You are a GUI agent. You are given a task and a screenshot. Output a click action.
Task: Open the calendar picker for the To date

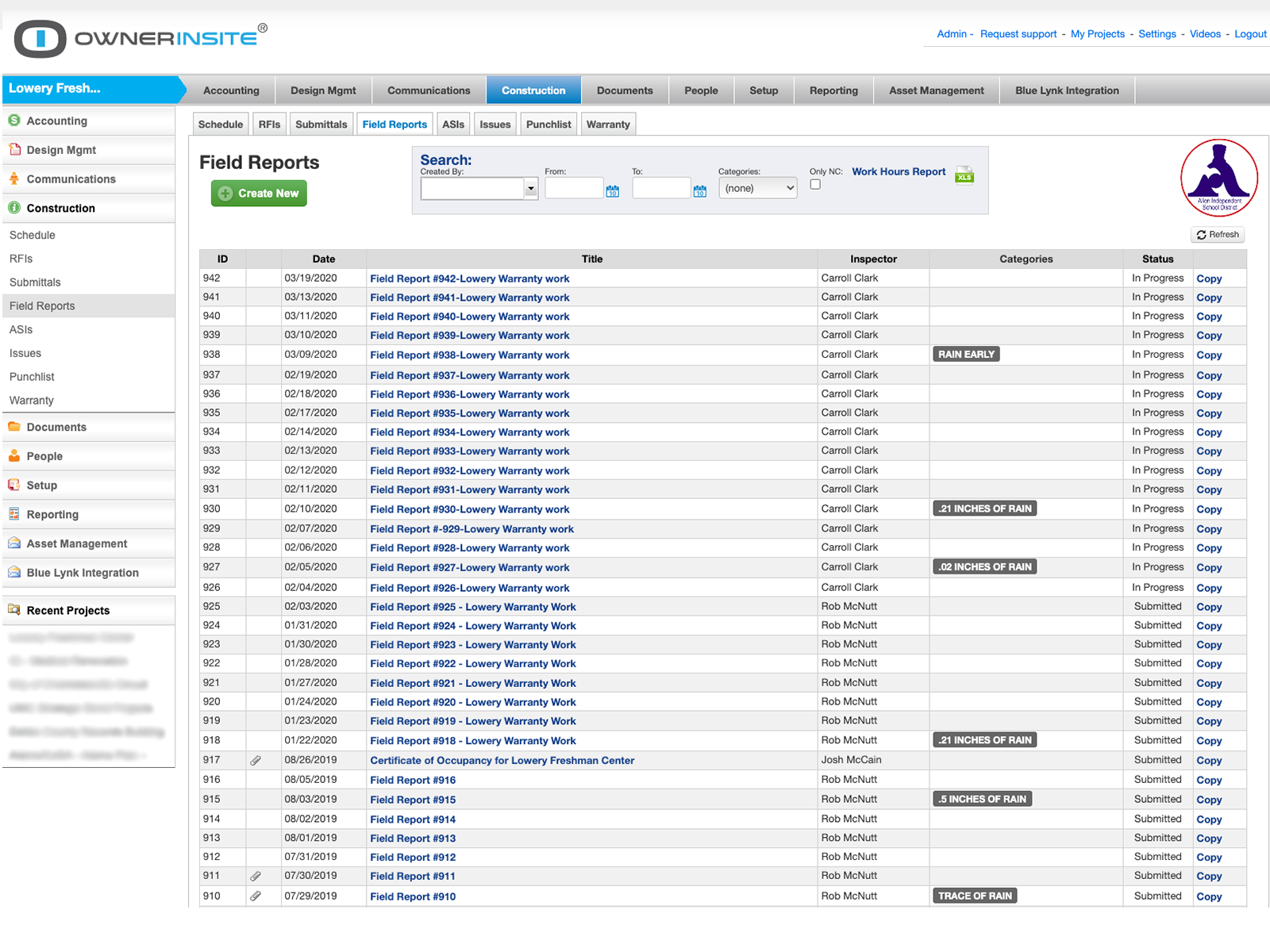[699, 191]
